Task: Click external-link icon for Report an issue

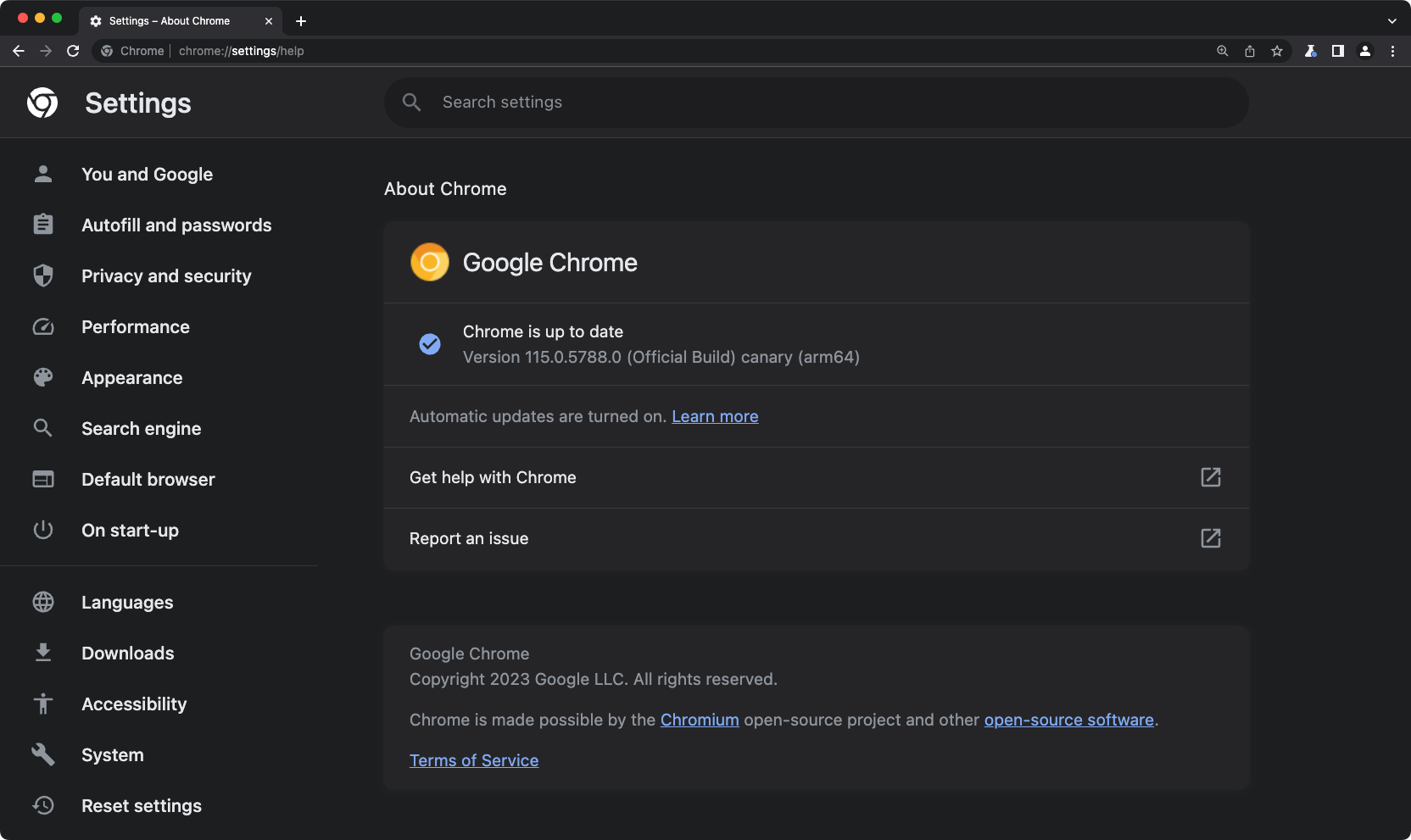Action: [x=1211, y=538]
